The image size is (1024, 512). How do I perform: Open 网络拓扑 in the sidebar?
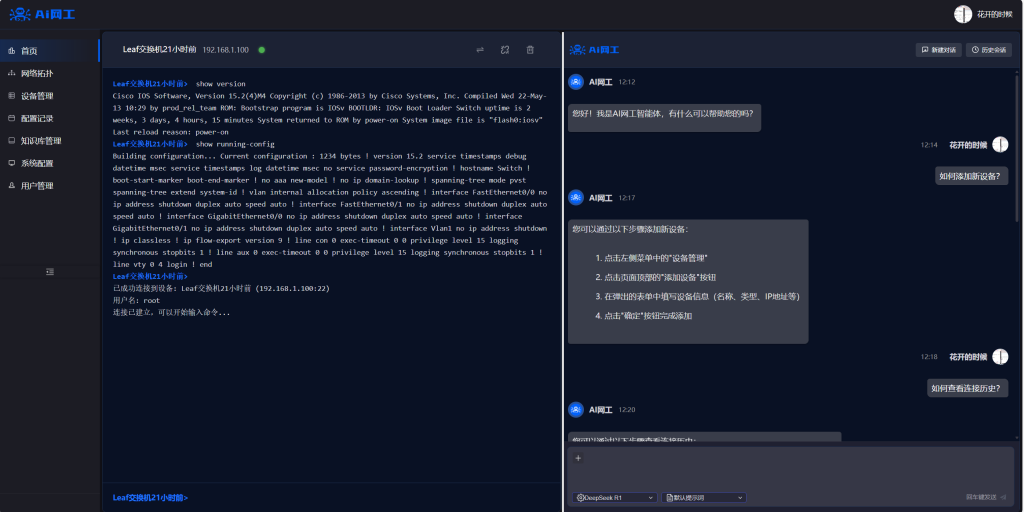pos(37,73)
